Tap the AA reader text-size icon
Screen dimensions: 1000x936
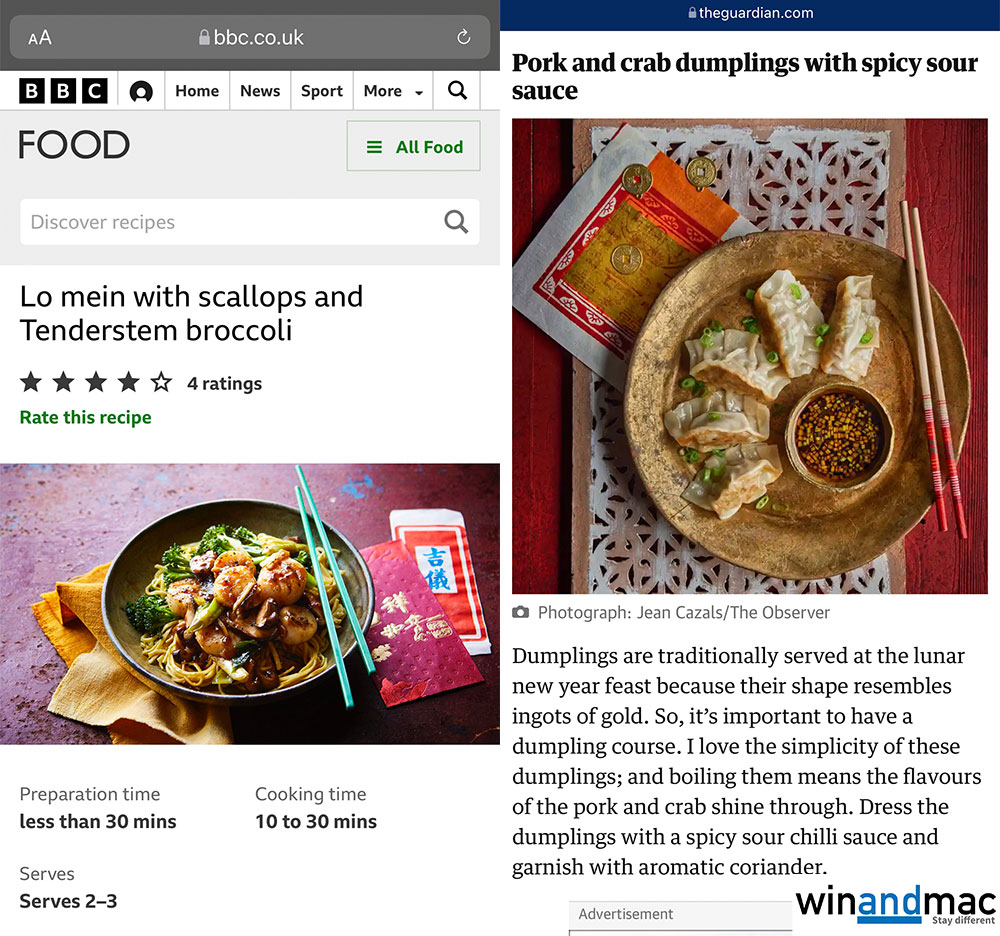coord(40,38)
